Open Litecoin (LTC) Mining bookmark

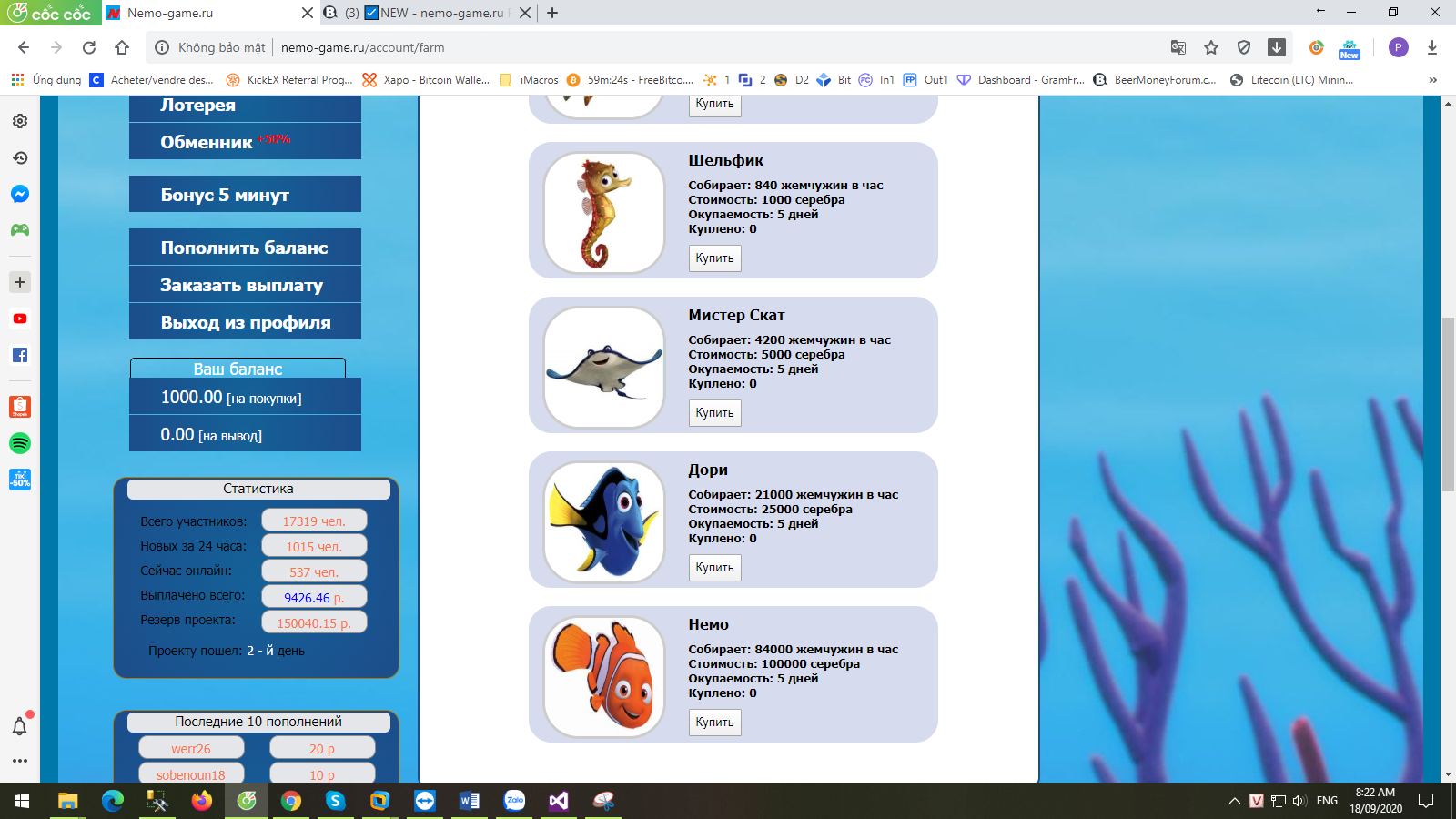pyautogui.click(x=1291, y=80)
